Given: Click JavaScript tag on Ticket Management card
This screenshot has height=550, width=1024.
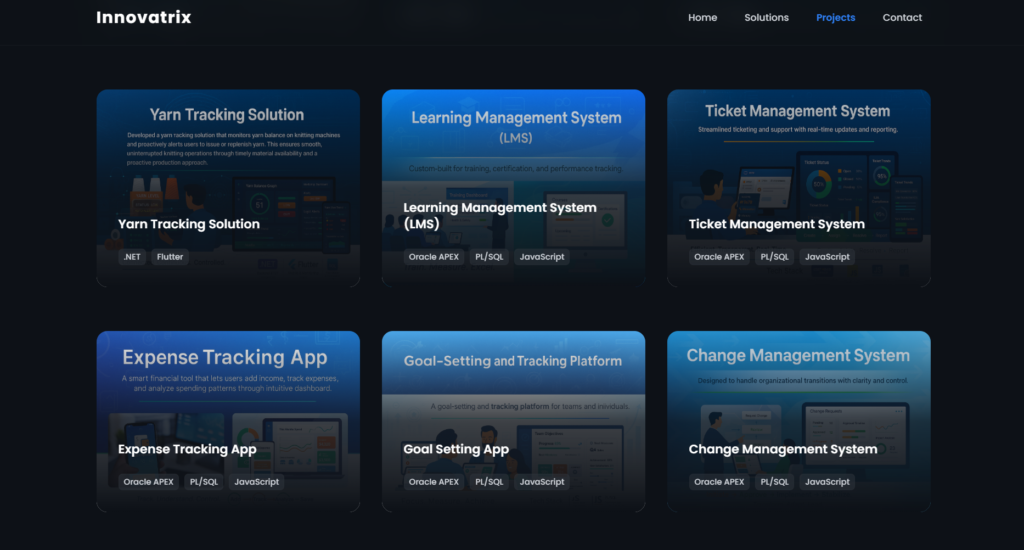Looking at the screenshot, I should pyautogui.click(x=827, y=257).
